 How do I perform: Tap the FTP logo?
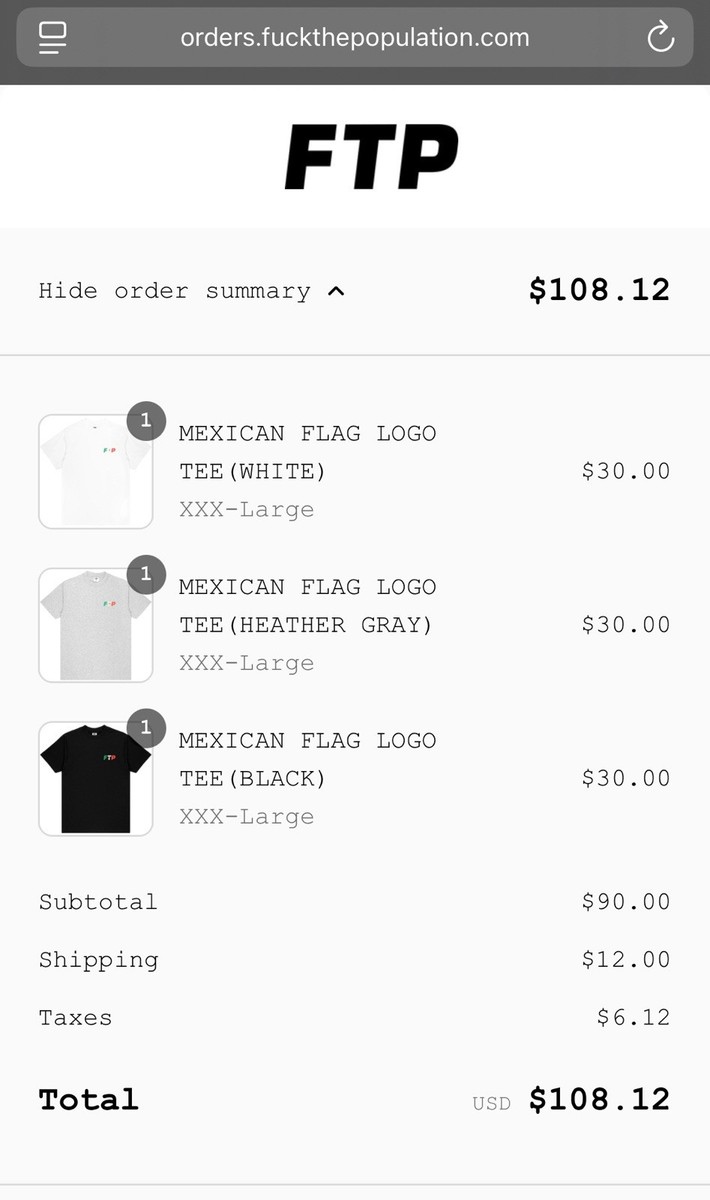(371, 157)
